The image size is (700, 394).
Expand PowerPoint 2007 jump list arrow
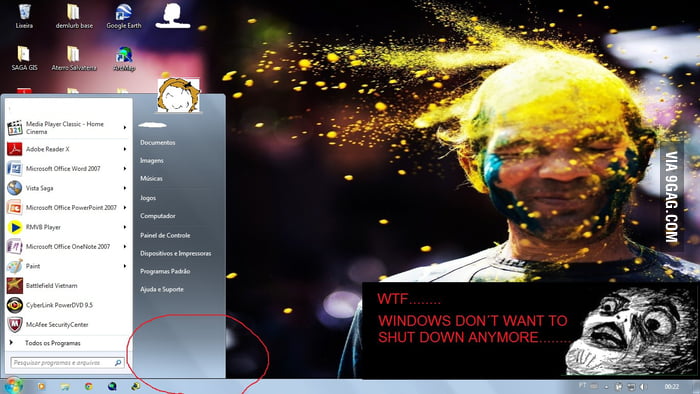[x=125, y=207]
